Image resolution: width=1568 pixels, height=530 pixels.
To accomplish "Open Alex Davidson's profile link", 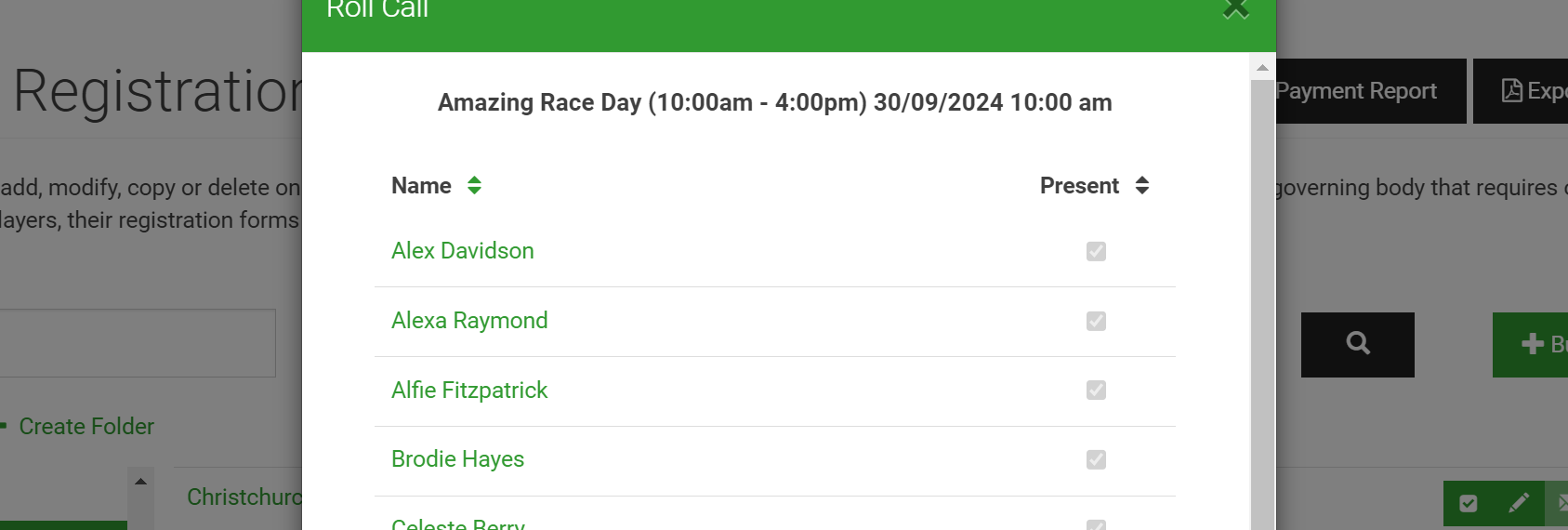I will coord(462,251).
